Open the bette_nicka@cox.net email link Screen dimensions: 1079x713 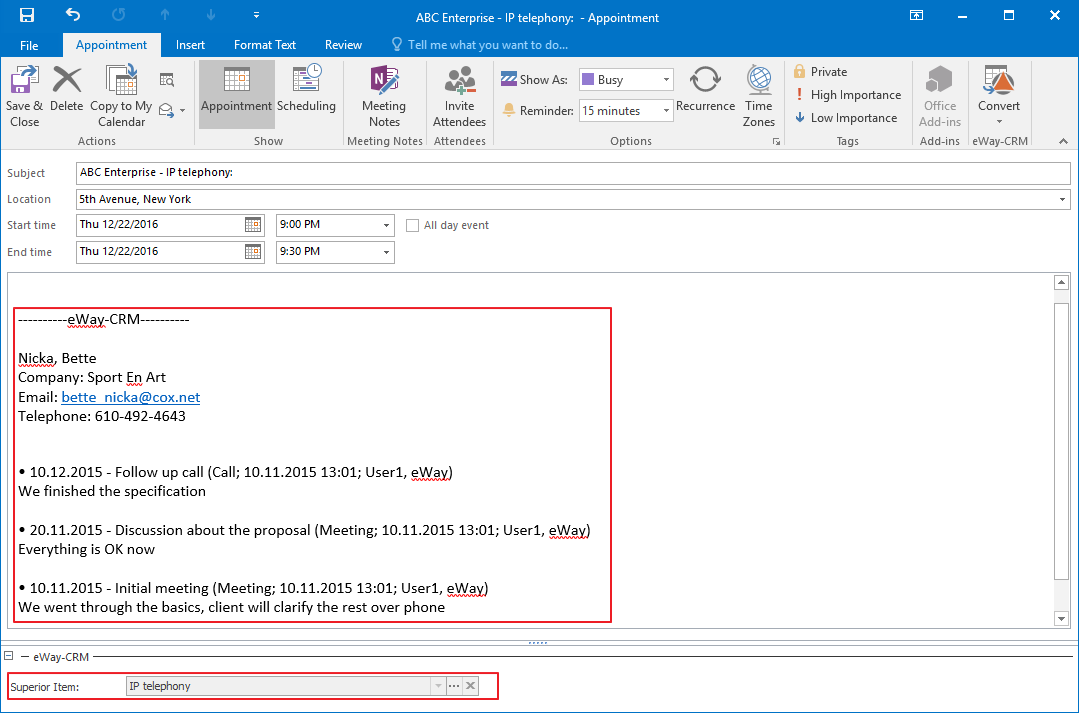pyautogui.click(x=131, y=397)
